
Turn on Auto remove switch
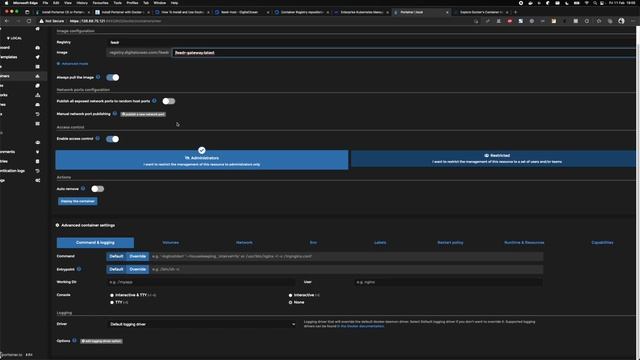[x=98, y=189]
